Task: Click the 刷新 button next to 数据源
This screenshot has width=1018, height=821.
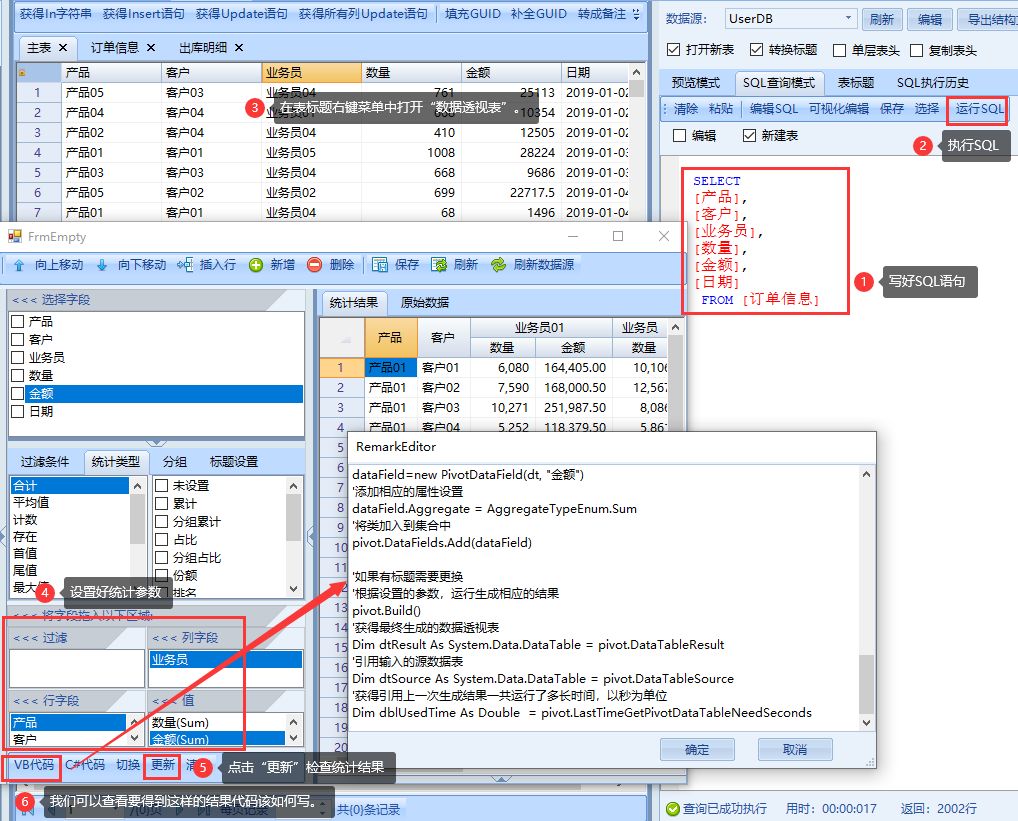Action: 882,19
